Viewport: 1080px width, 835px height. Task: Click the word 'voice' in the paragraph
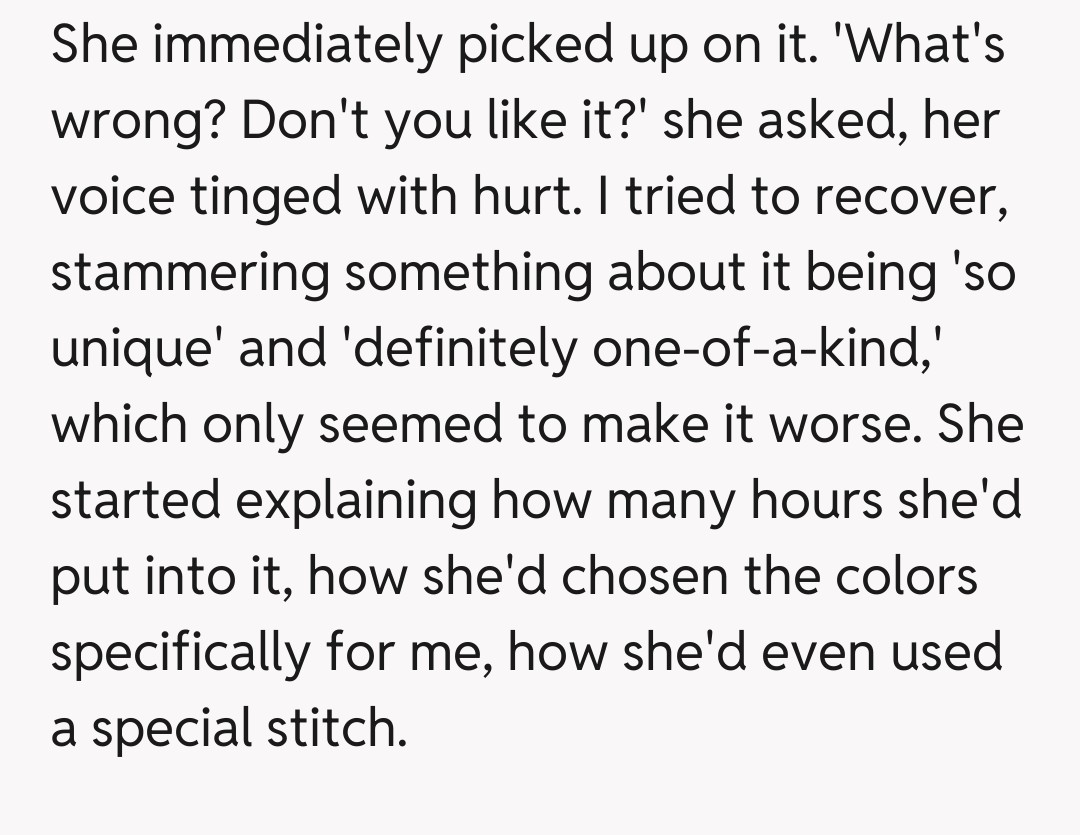click(105, 200)
